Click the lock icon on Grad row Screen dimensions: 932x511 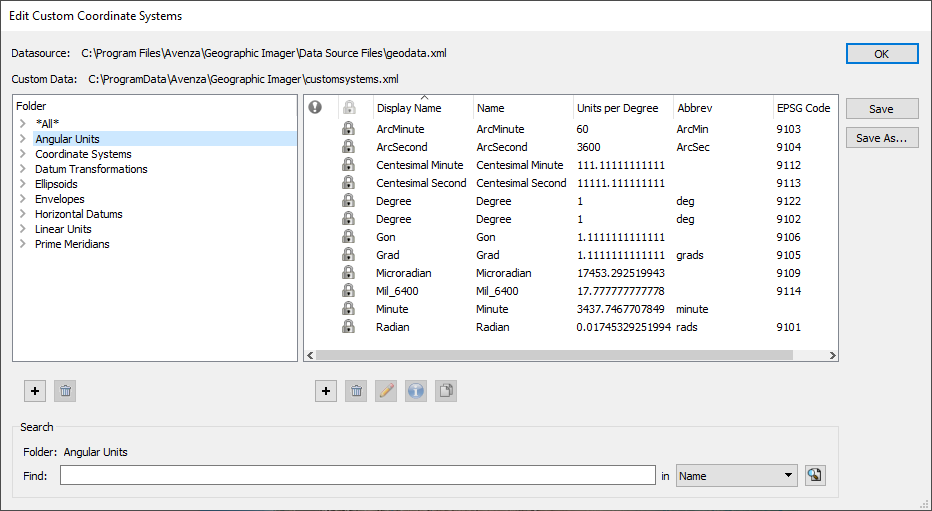point(348,255)
